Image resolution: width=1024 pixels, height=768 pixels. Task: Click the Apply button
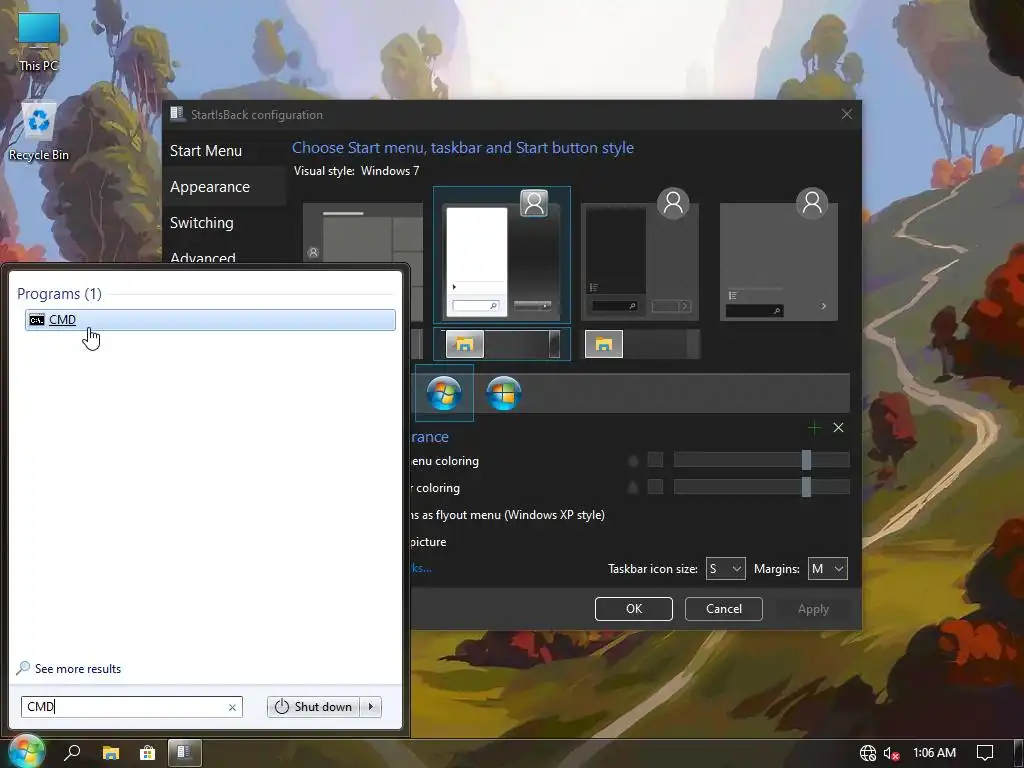point(813,609)
